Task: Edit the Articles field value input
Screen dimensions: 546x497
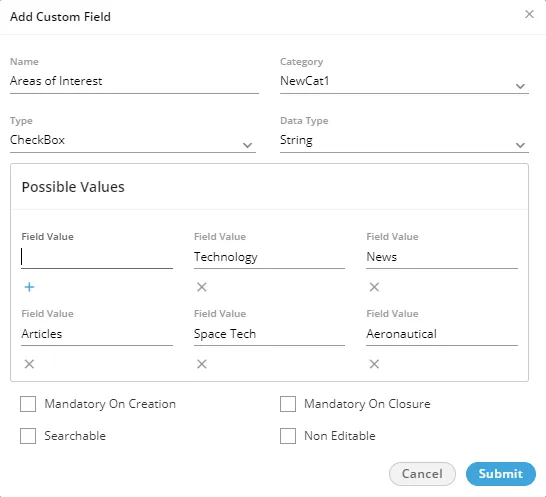Action: point(97,335)
